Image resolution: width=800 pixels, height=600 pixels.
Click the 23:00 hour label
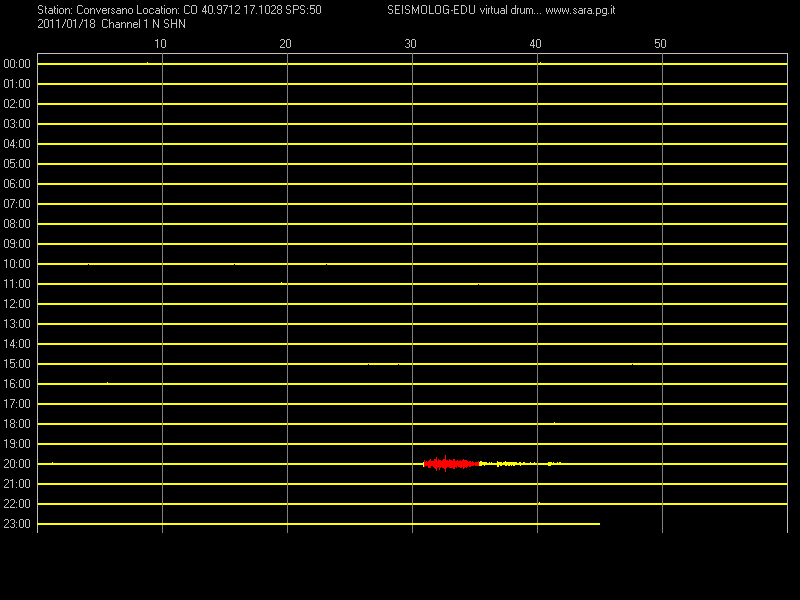click(17, 524)
